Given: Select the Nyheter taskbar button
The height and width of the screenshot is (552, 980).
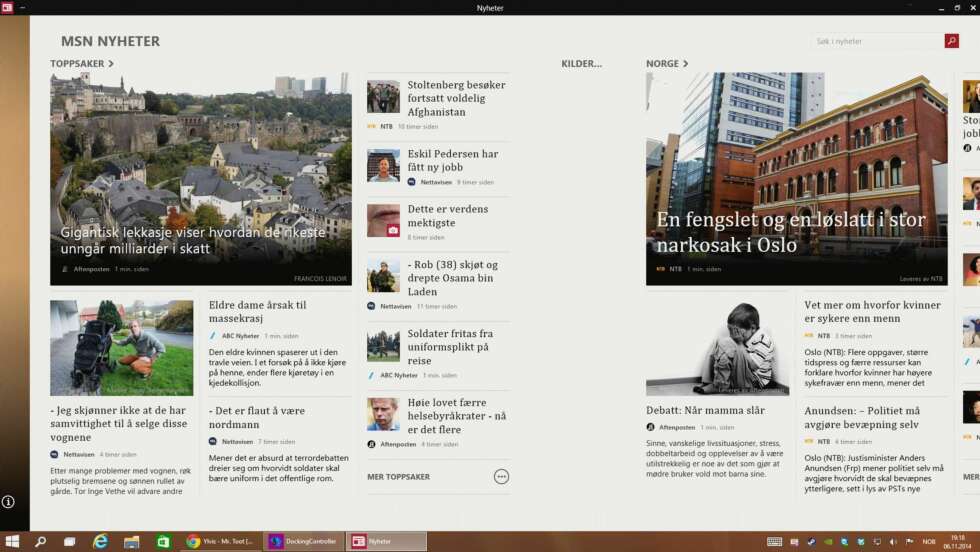Looking at the screenshot, I should pos(386,541).
